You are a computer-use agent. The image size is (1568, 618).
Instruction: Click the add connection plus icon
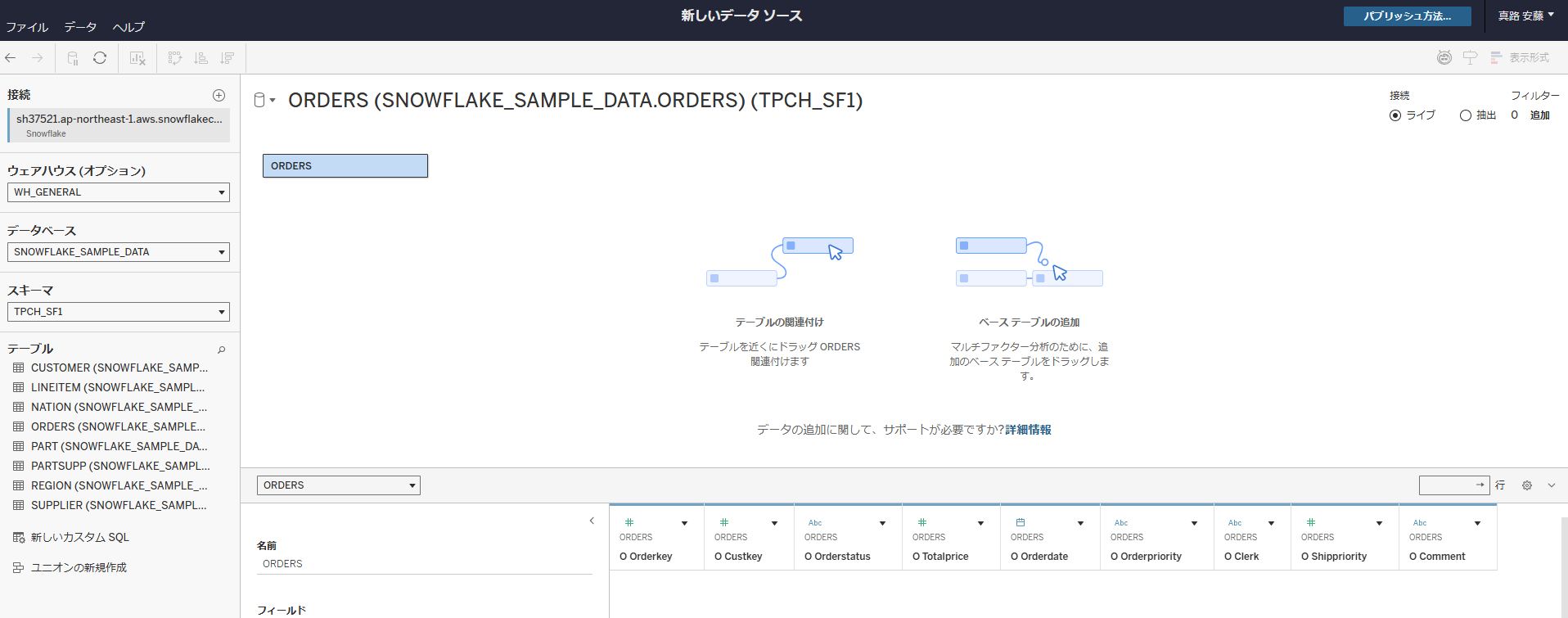tap(219, 95)
